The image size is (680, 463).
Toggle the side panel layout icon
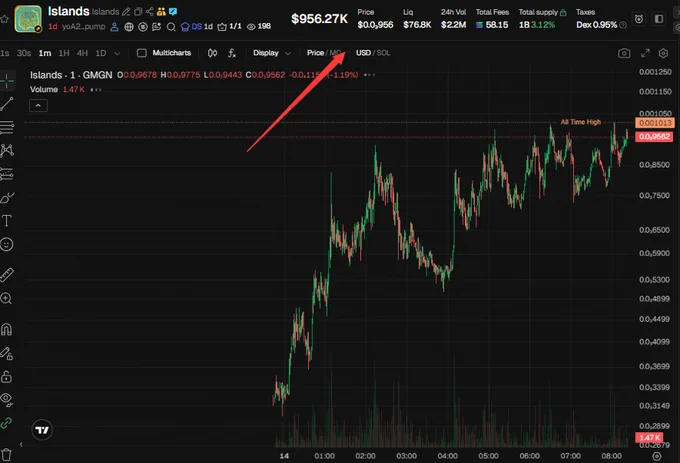[659, 19]
